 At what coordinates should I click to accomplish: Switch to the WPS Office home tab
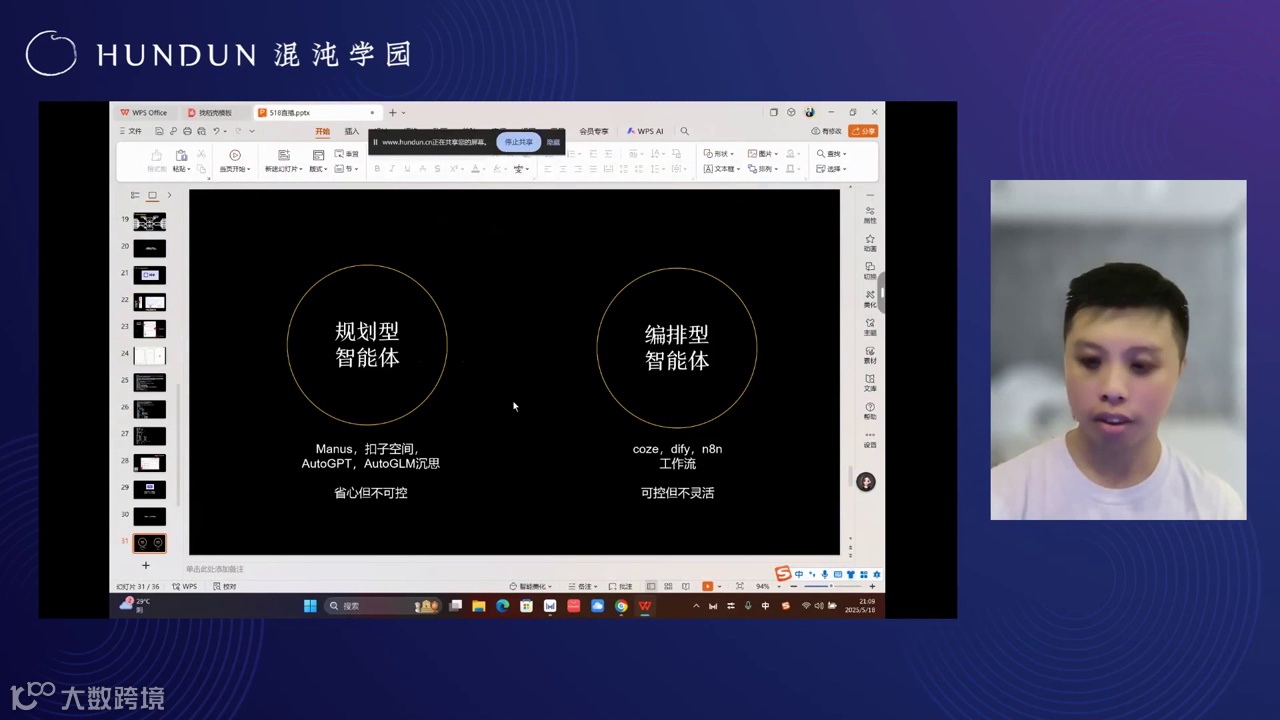coord(146,113)
